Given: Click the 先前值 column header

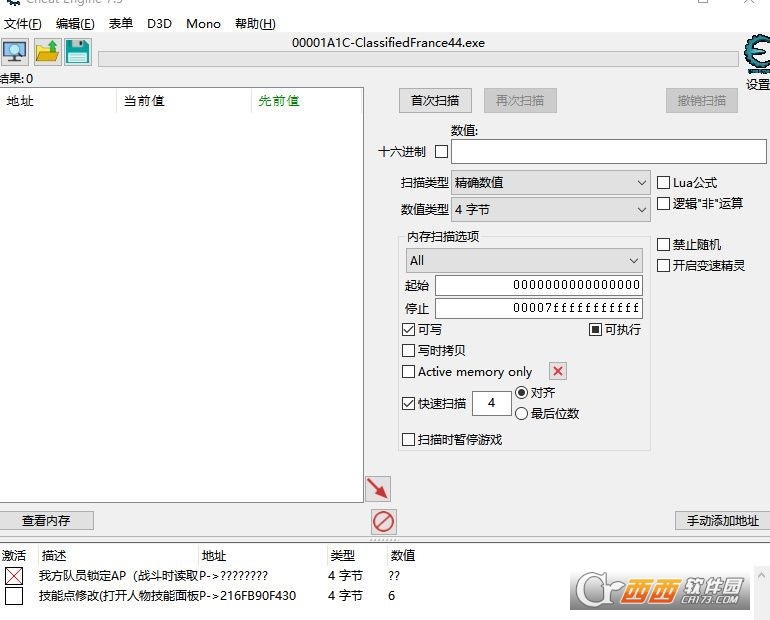Looking at the screenshot, I should (307, 101).
